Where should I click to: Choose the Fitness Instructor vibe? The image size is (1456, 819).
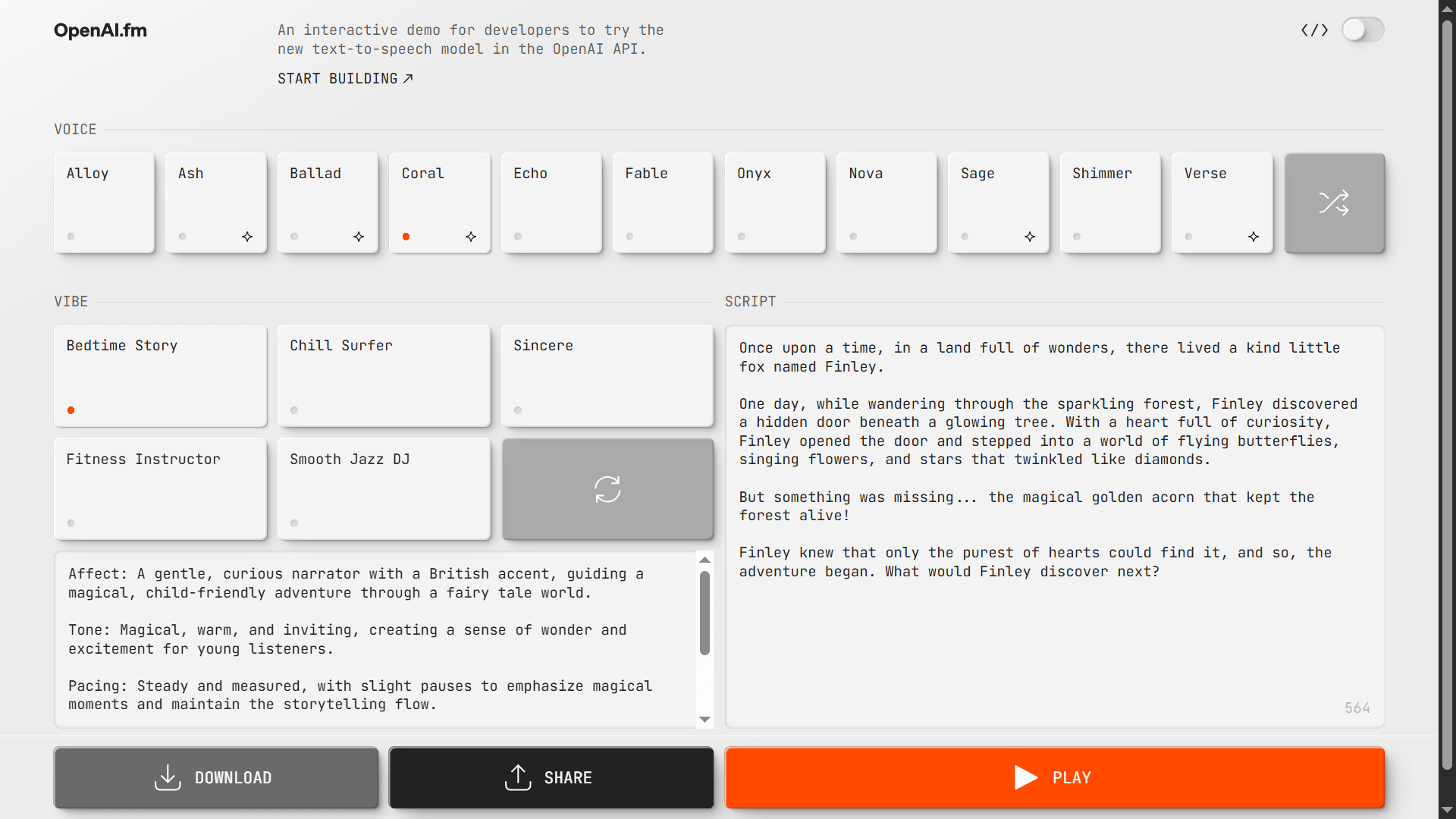tap(160, 488)
